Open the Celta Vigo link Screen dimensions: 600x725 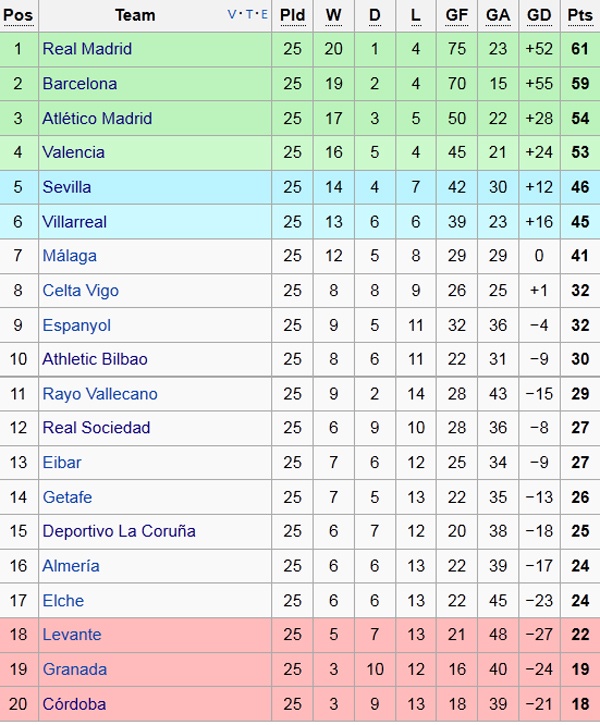pos(80,291)
